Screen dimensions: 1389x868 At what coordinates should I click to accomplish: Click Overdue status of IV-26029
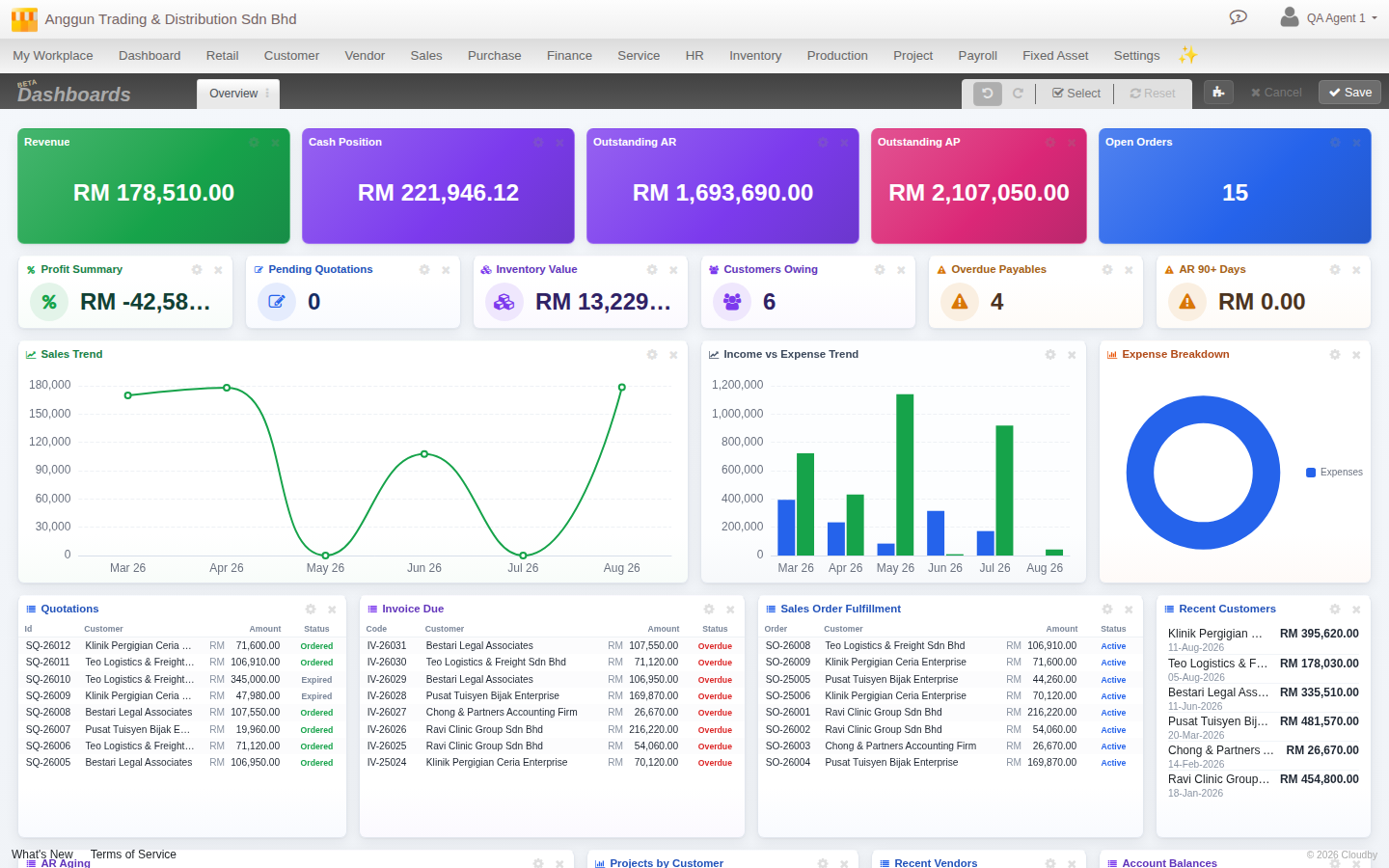(715, 680)
